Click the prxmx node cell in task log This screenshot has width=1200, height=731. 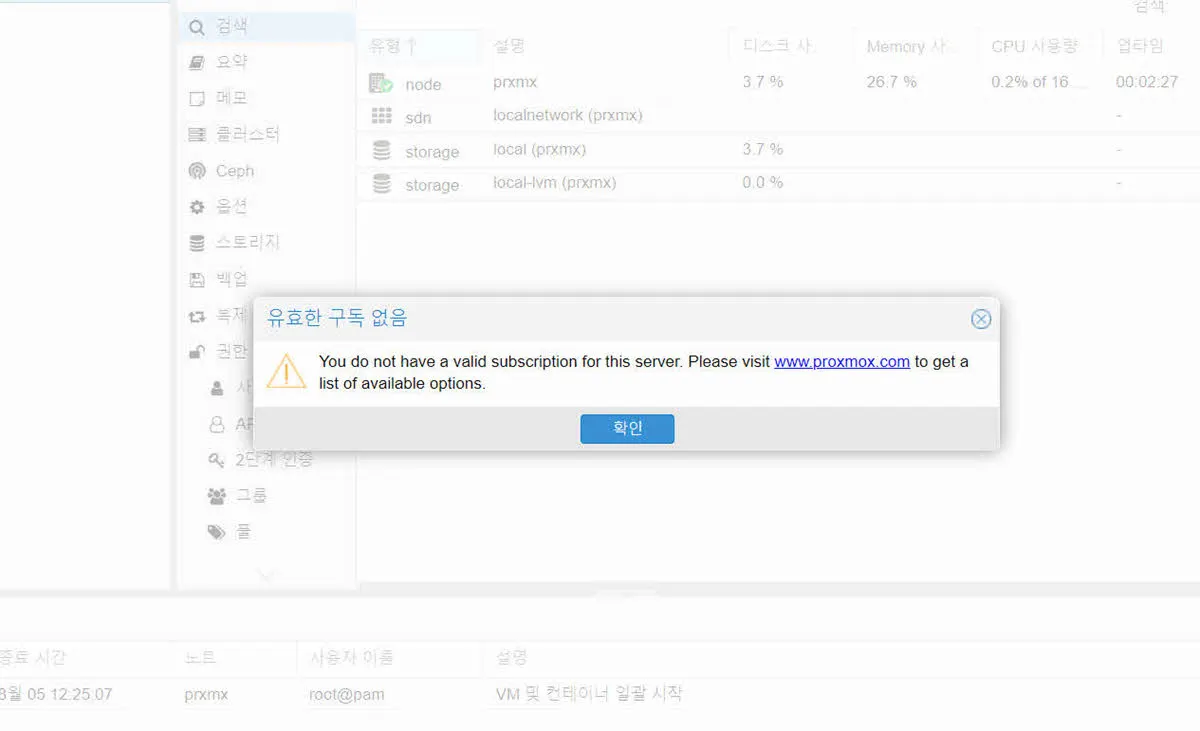click(x=206, y=694)
